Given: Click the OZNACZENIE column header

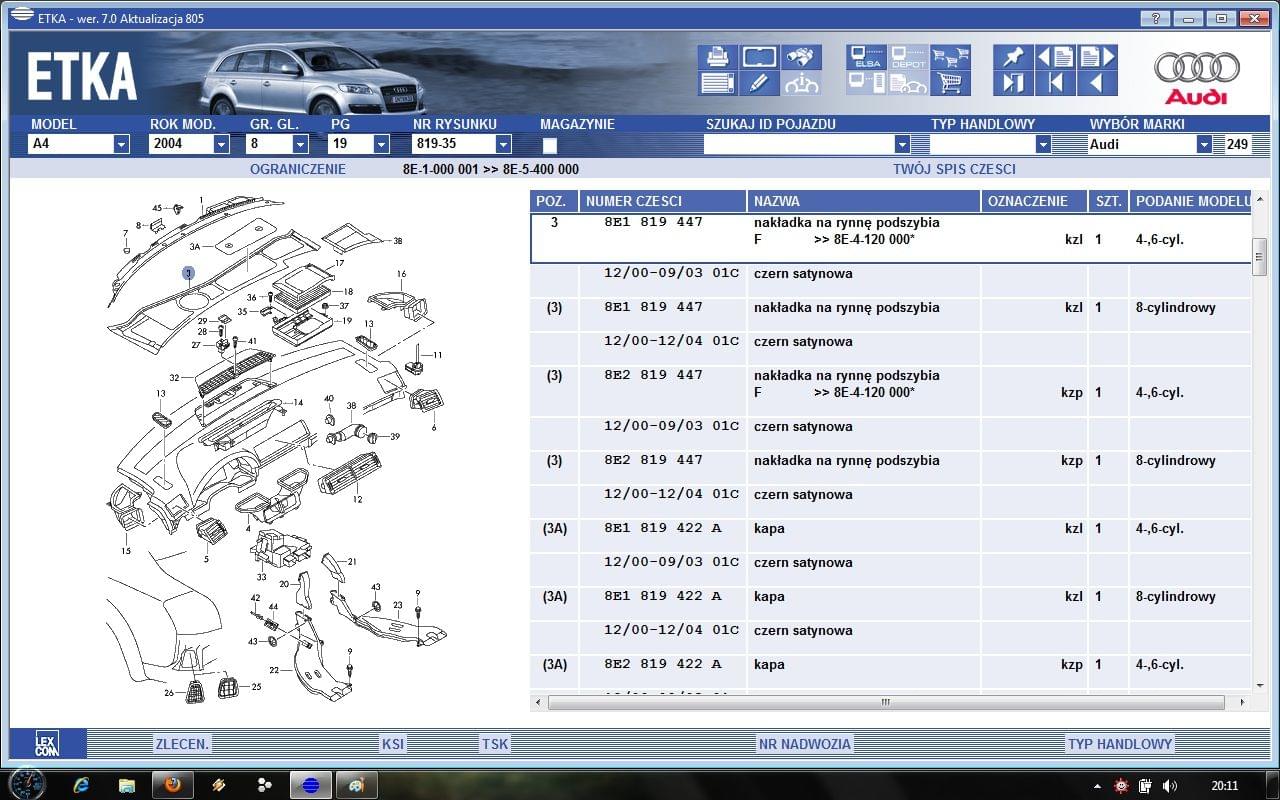Looking at the screenshot, I should (x=1034, y=201).
